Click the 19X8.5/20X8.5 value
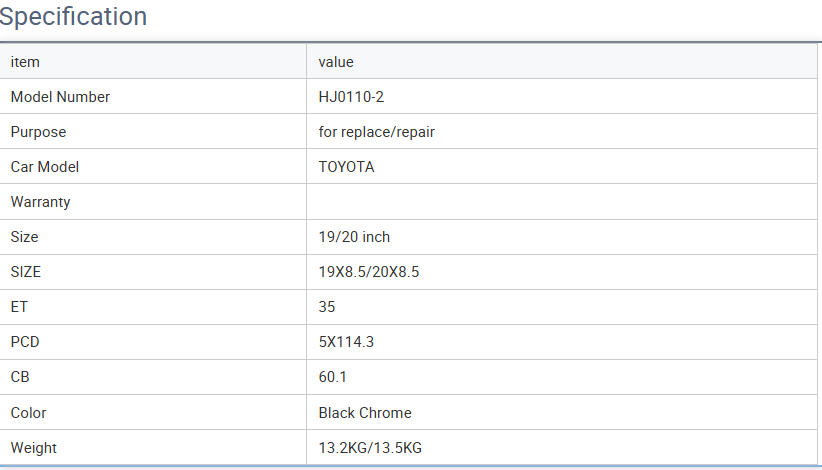This screenshot has width=822, height=470. click(x=368, y=272)
